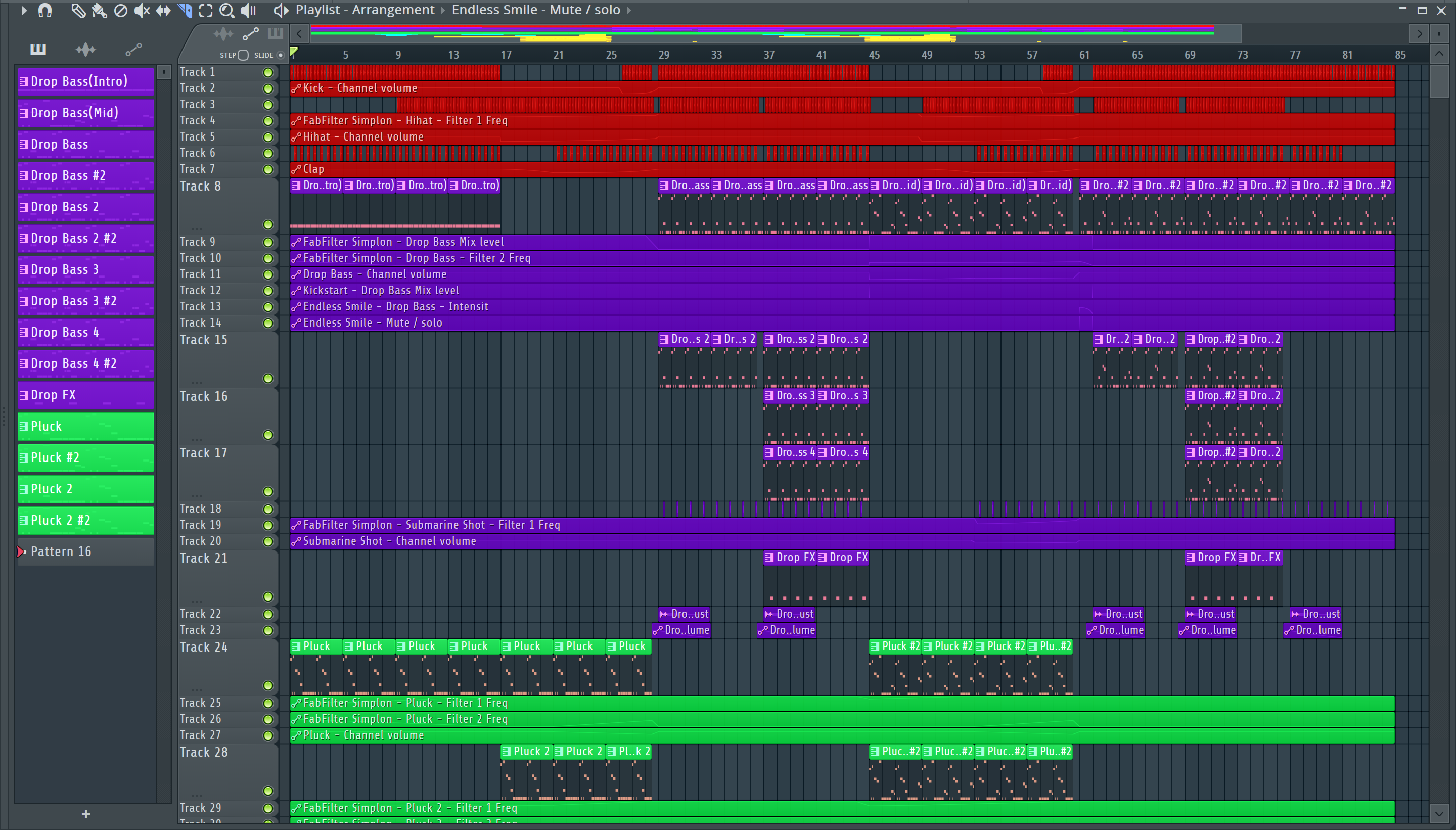Toggle the magnet snap icon

pos(45,10)
